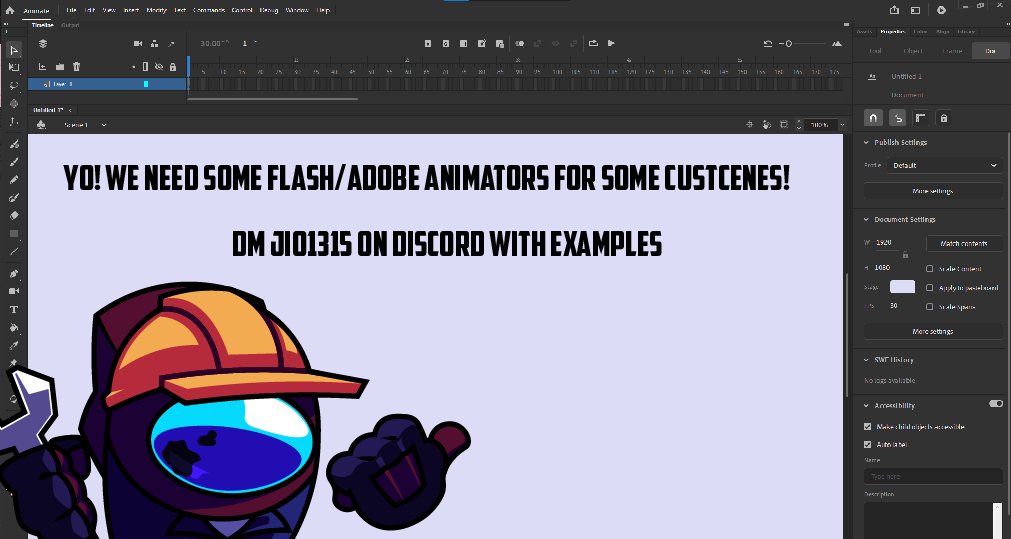Enable Scale Content checkbox
Screen dimensions: 1011x539
[930, 269]
